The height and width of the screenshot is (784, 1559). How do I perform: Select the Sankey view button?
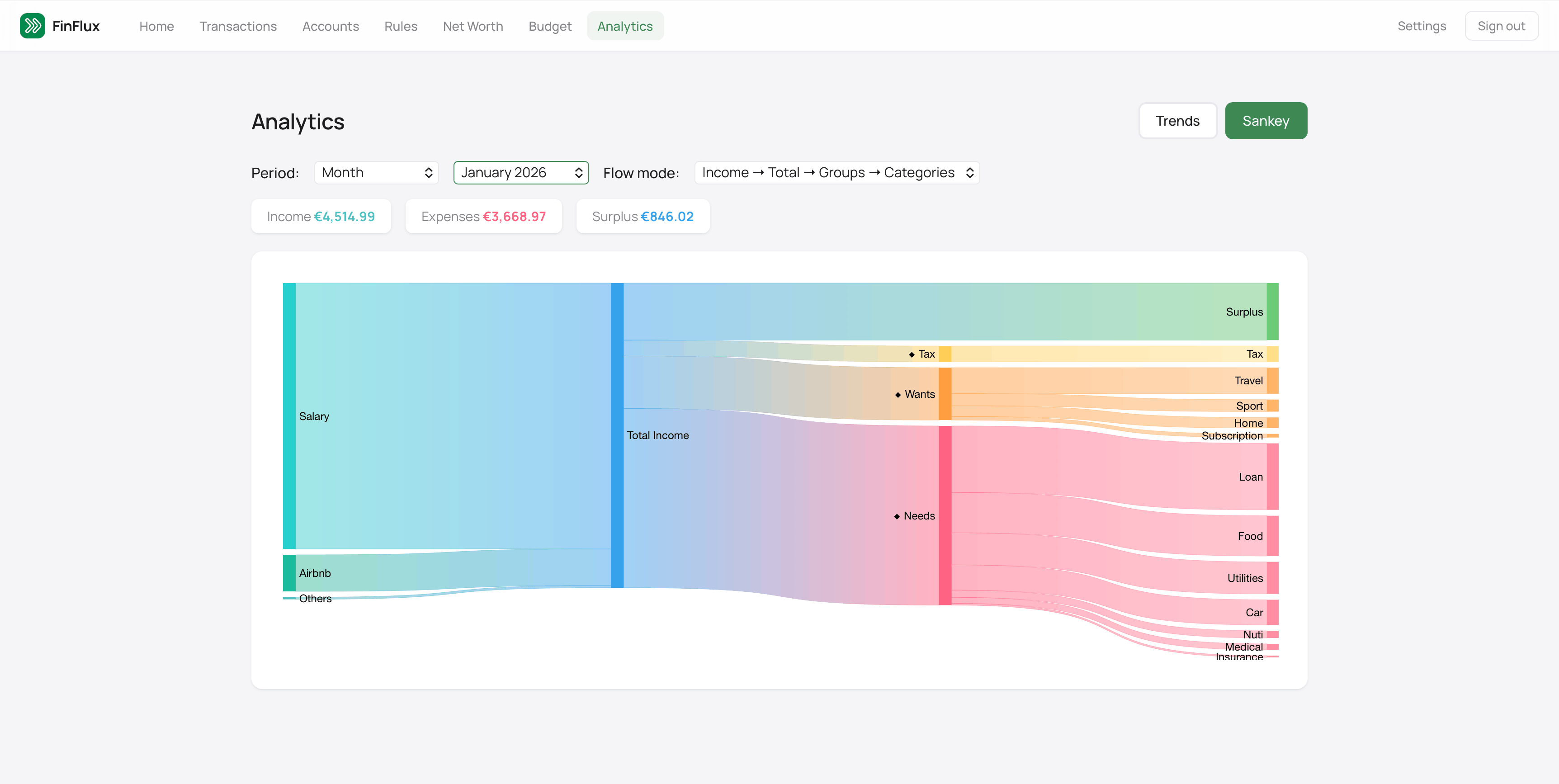click(1266, 120)
